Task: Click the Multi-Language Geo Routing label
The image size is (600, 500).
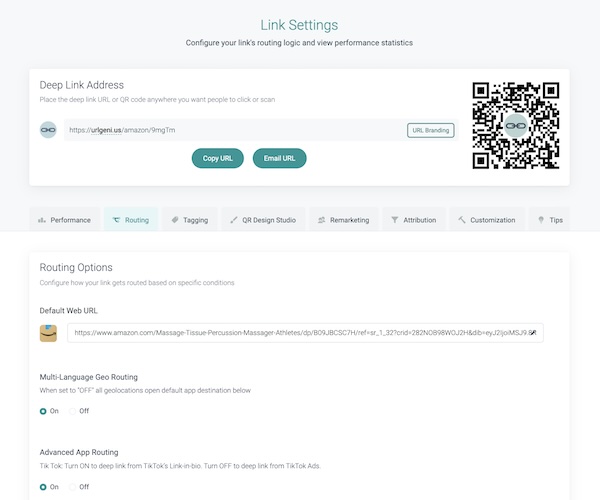Action: tap(89, 377)
